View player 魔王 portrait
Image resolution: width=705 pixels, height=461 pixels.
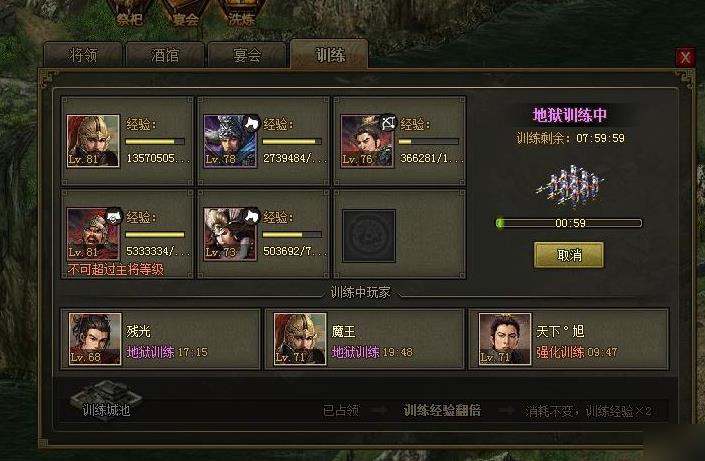click(300, 339)
